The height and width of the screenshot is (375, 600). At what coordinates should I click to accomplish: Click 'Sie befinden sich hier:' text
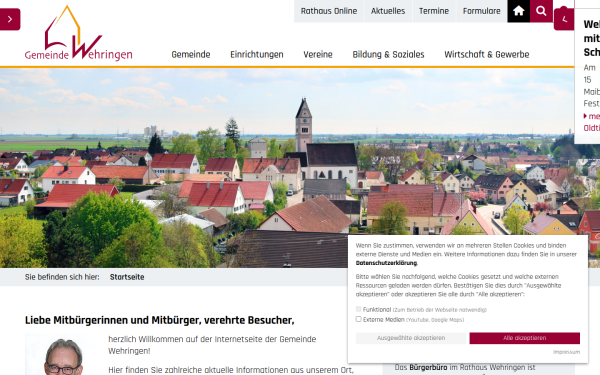click(62, 277)
